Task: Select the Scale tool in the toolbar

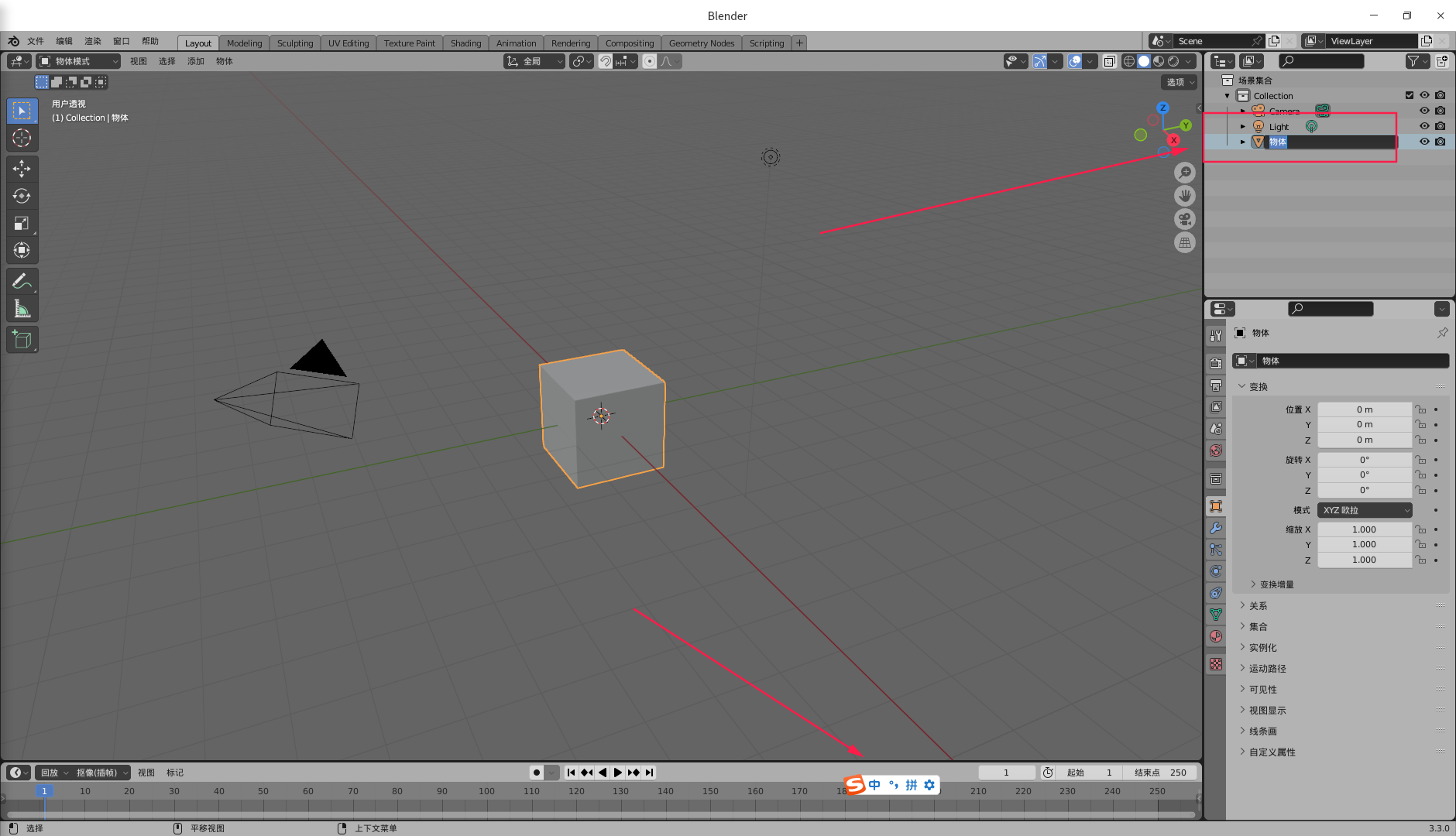Action: 22,223
